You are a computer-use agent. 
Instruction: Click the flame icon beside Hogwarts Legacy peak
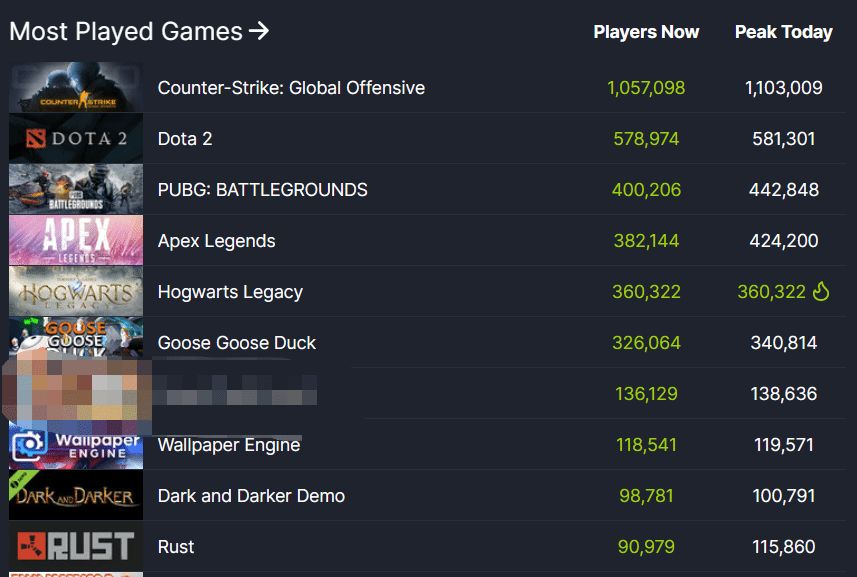click(x=821, y=291)
